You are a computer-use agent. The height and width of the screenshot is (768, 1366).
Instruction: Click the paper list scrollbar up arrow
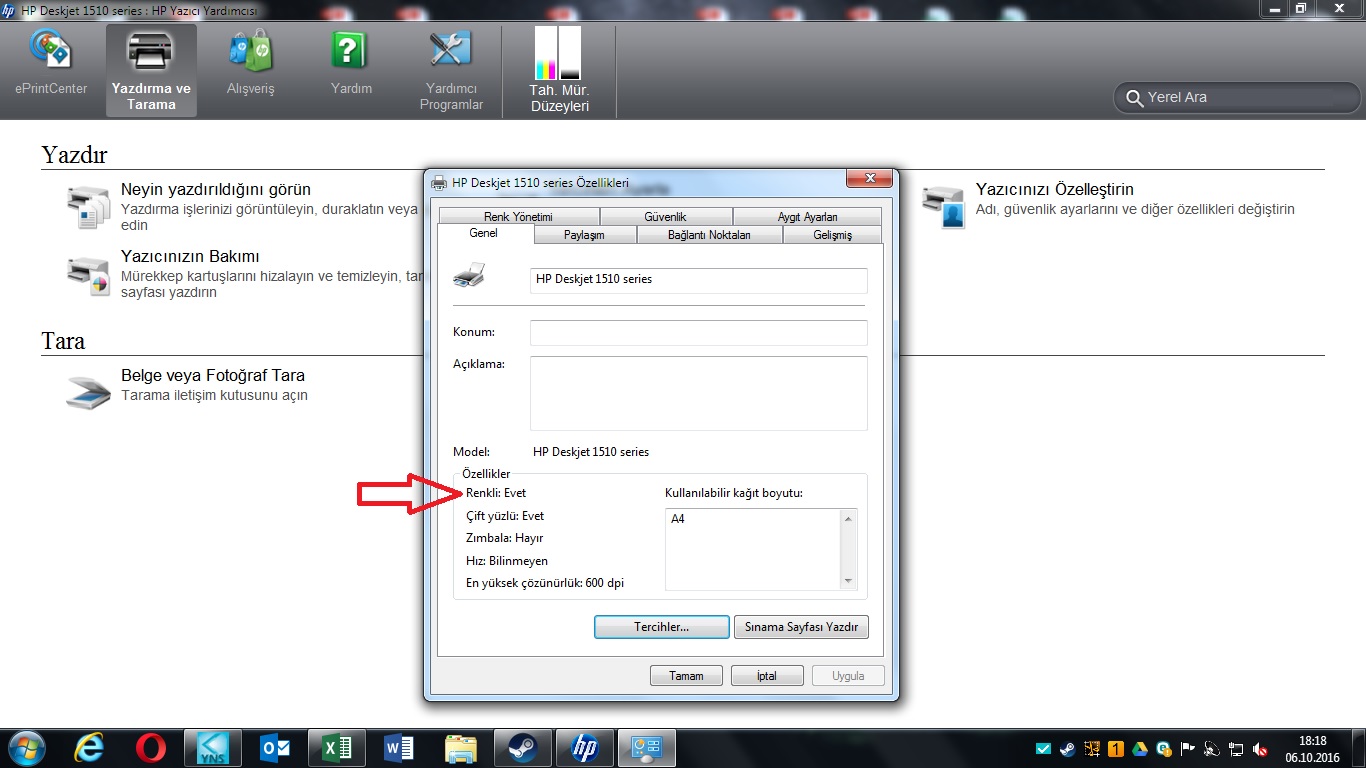point(849,518)
